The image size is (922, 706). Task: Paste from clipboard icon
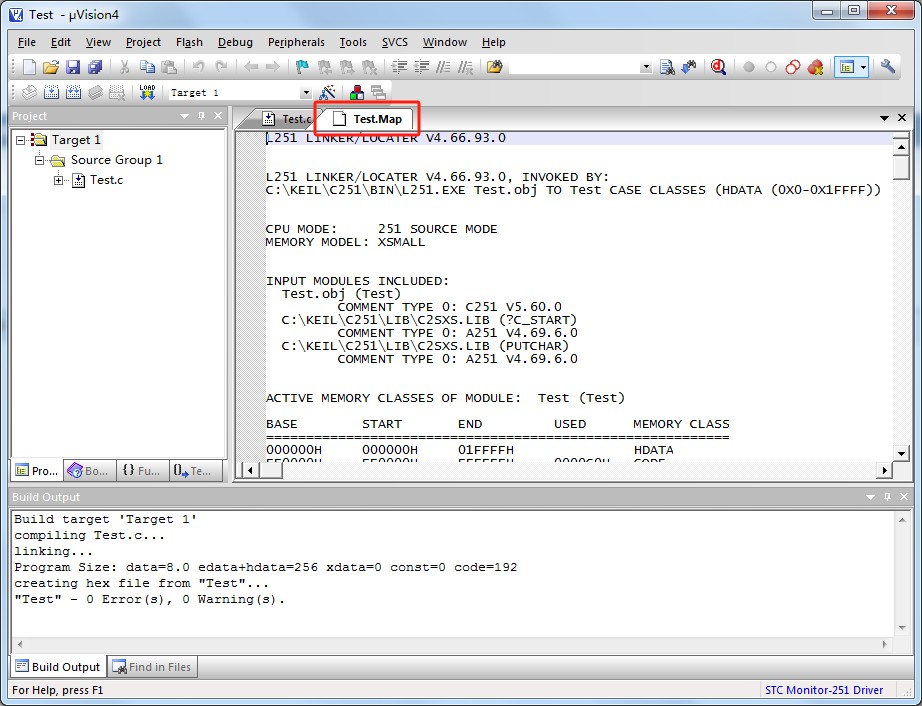point(169,67)
